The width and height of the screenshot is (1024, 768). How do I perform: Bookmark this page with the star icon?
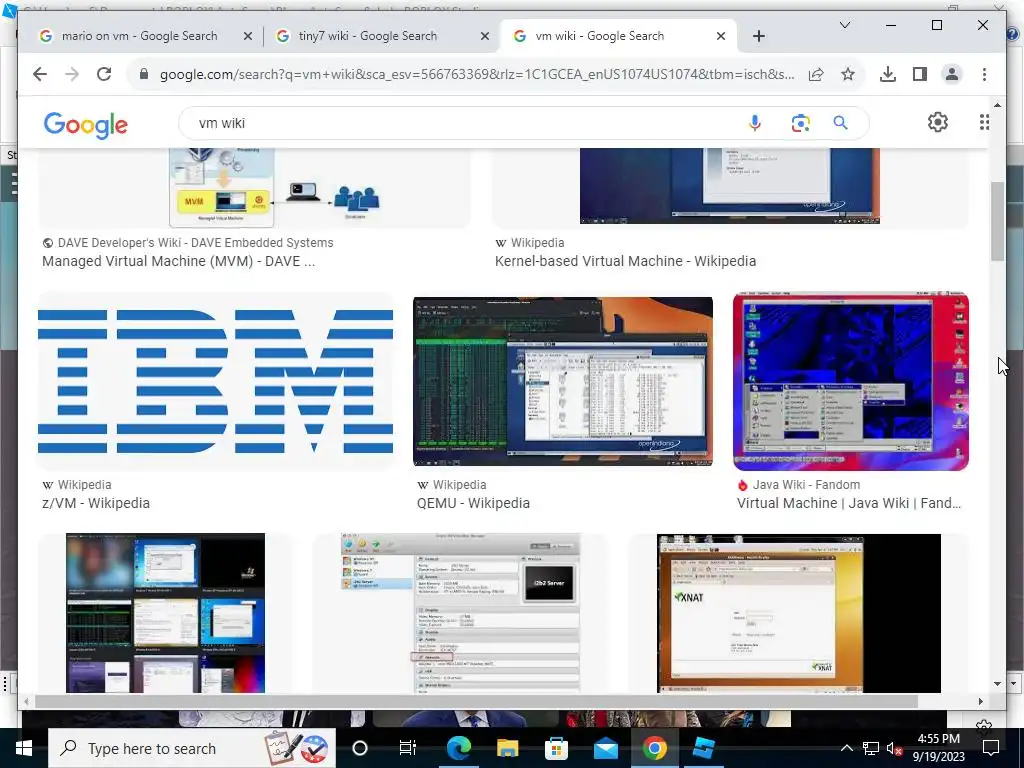click(848, 74)
